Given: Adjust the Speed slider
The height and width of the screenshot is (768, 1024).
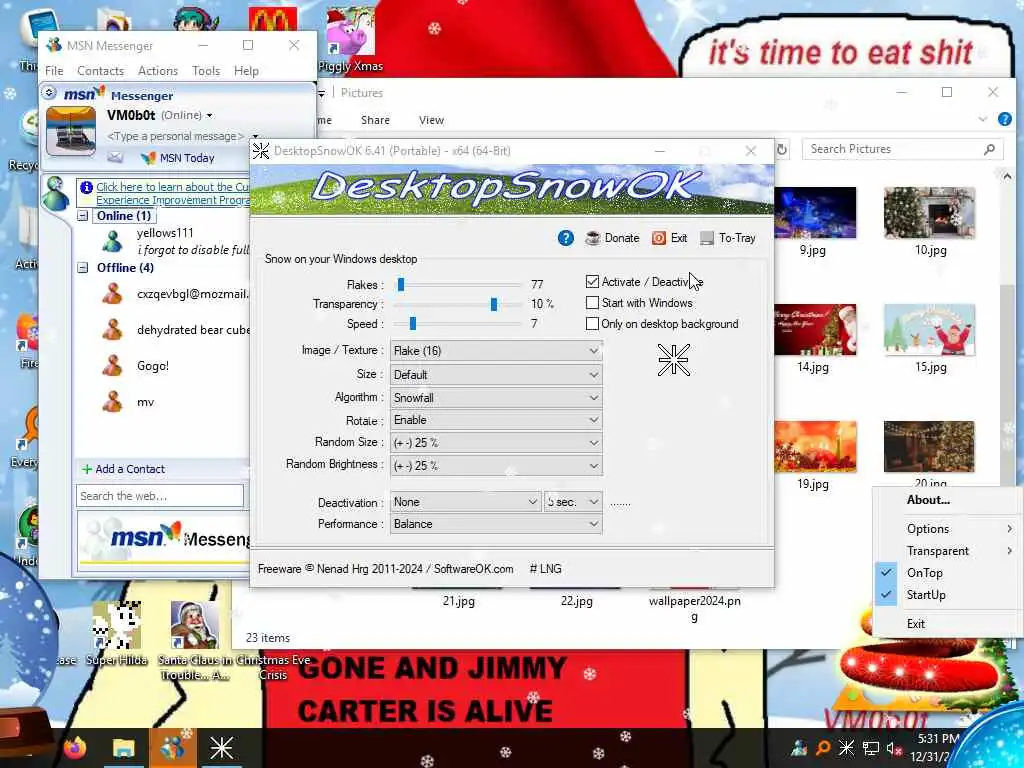Looking at the screenshot, I should pyautogui.click(x=413, y=324).
